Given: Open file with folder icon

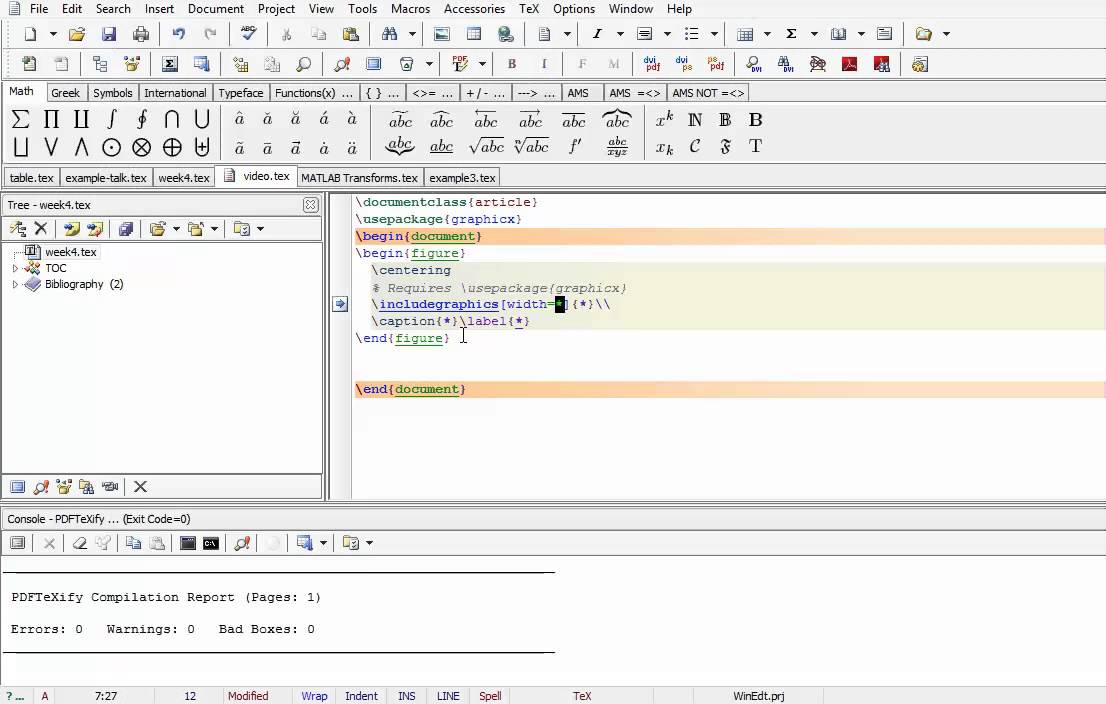Looking at the screenshot, I should (77, 34).
